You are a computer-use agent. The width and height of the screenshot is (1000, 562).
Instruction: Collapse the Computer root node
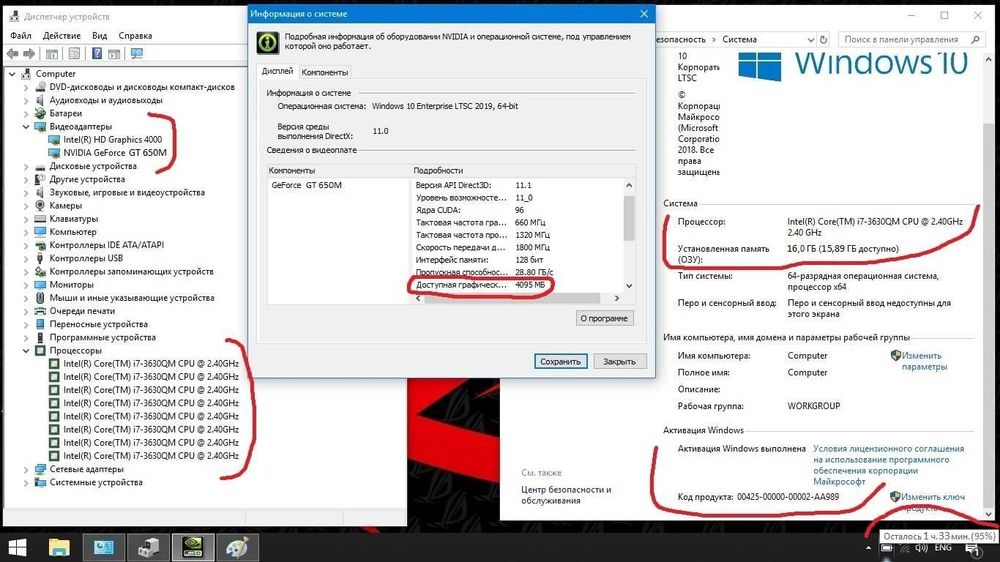point(12,74)
